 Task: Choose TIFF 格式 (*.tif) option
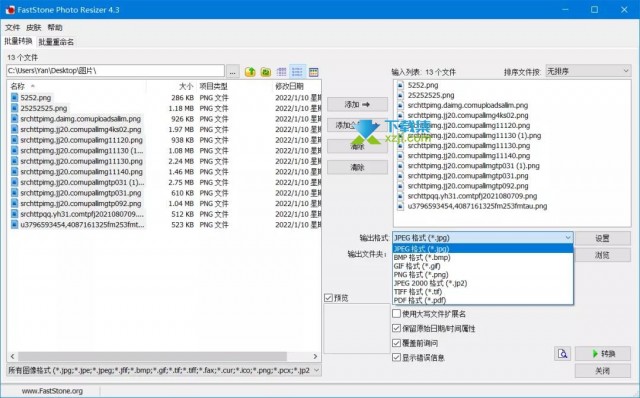(482, 291)
